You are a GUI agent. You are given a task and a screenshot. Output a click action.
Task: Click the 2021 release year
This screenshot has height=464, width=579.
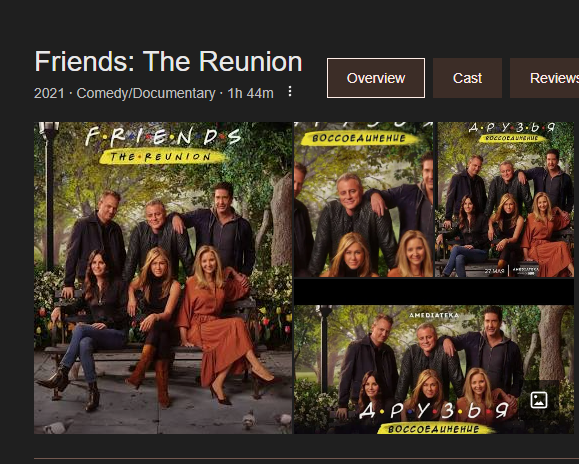click(49, 93)
